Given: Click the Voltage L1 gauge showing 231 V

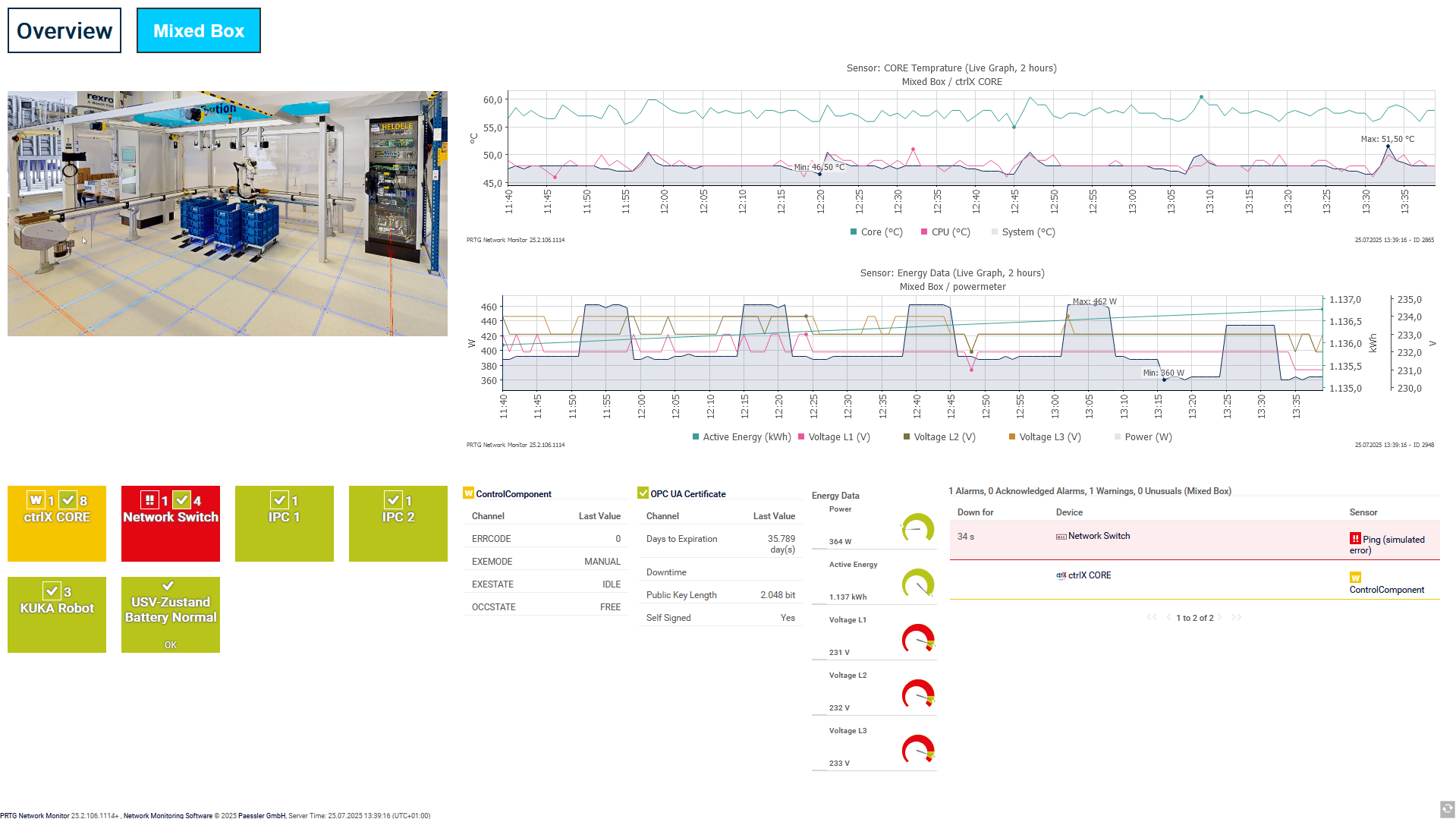Looking at the screenshot, I should pyautogui.click(x=917, y=638).
